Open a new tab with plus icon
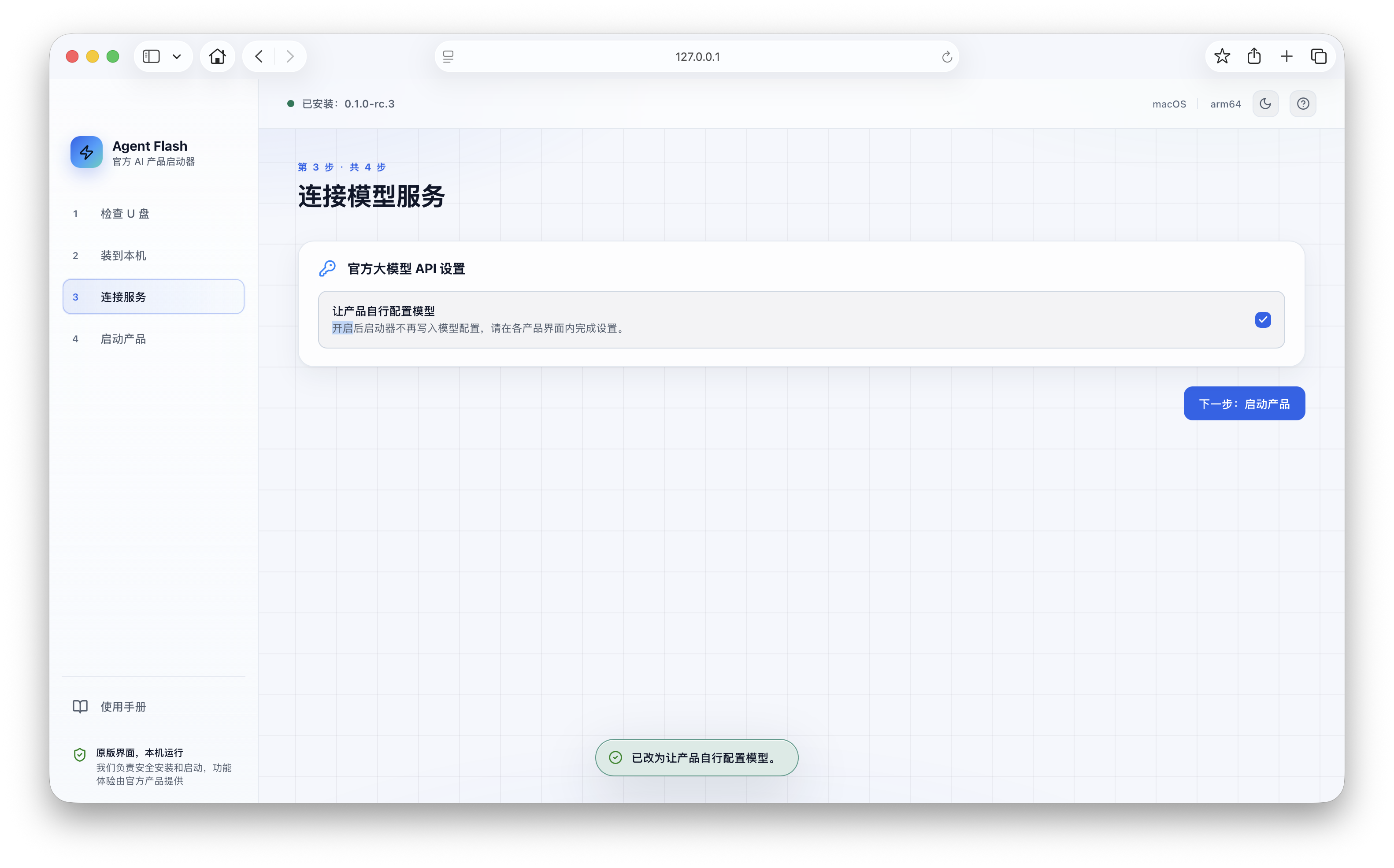Image resolution: width=1394 pixels, height=868 pixels. tap(1286, 56)
